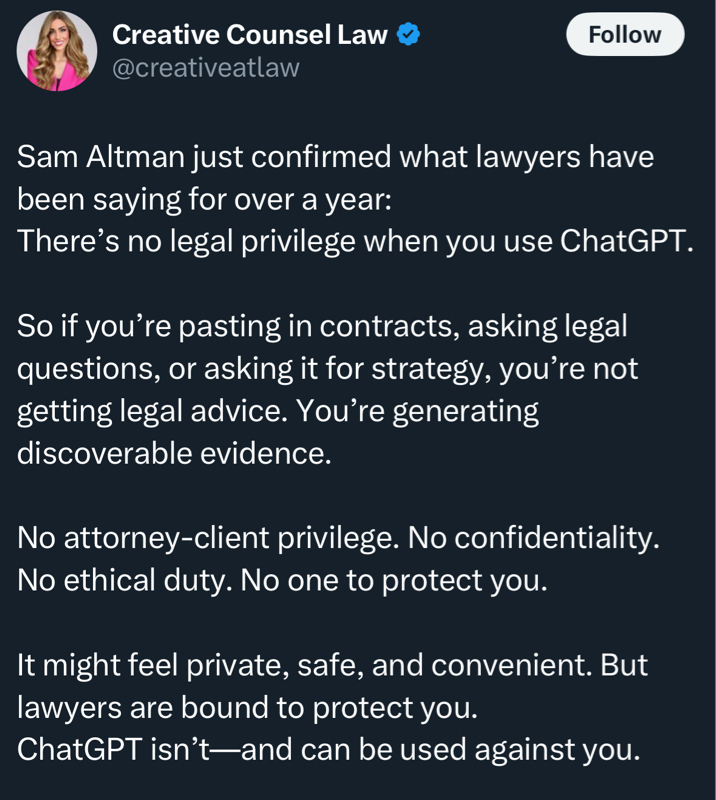The height and width of the screenshot is (800, 716).
Task: Click the final line starting "ChatGPT isn't"
Action: (x=328, y=749)
